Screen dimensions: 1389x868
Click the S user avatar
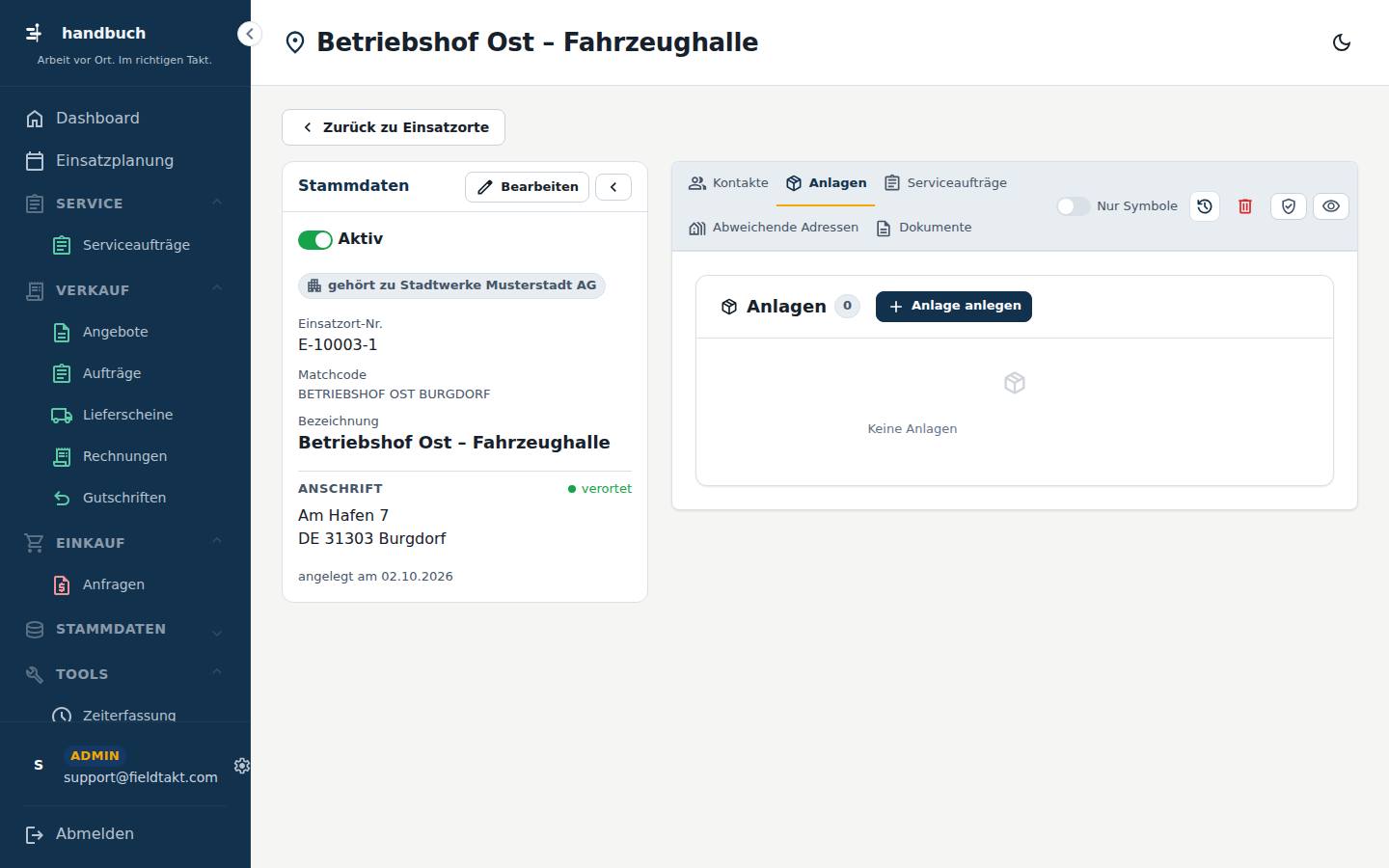39,765
